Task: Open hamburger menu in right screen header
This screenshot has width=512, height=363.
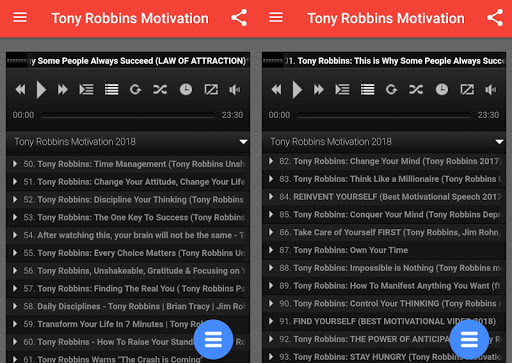Action: pos(276,17)
